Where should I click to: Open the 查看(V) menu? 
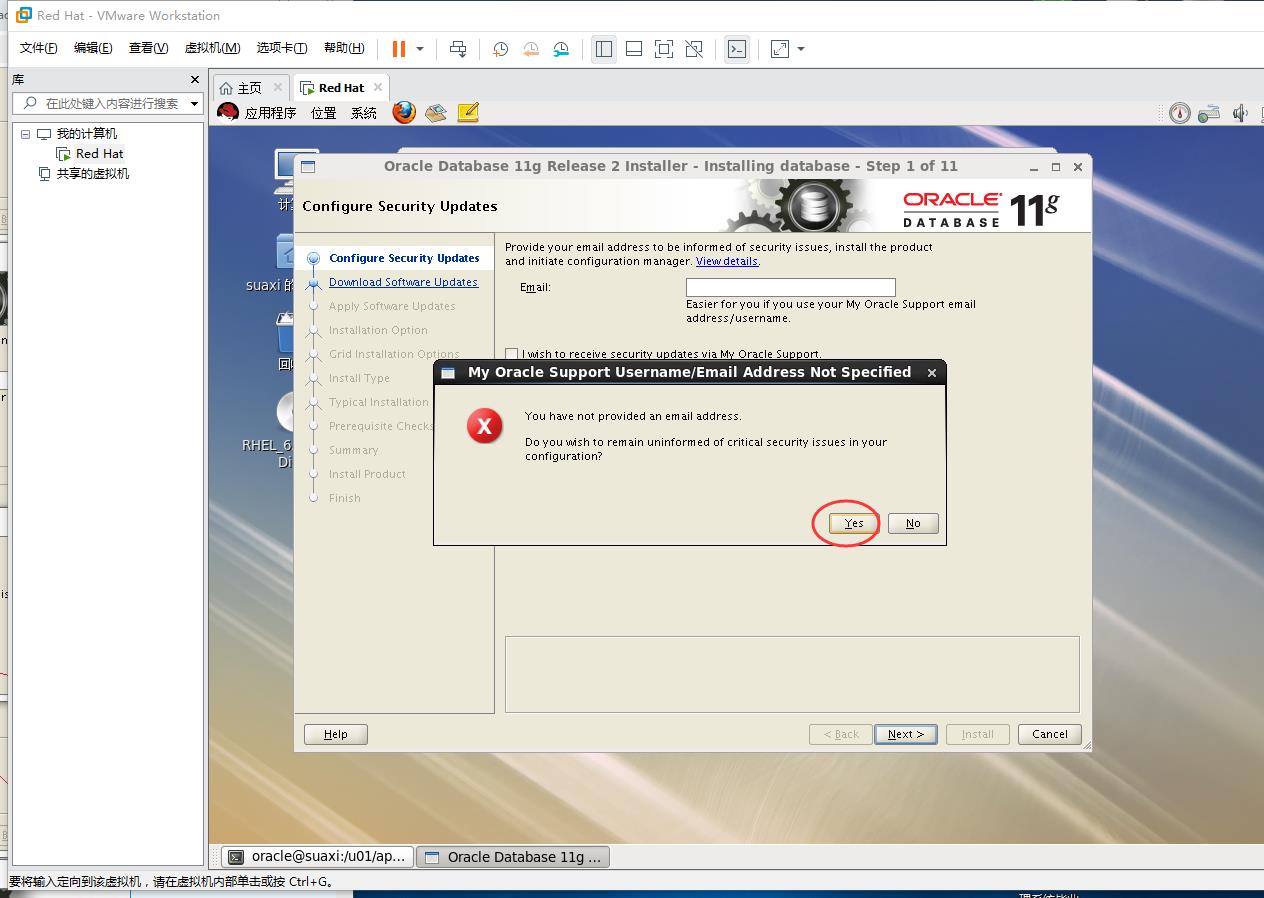coord(148,48)
